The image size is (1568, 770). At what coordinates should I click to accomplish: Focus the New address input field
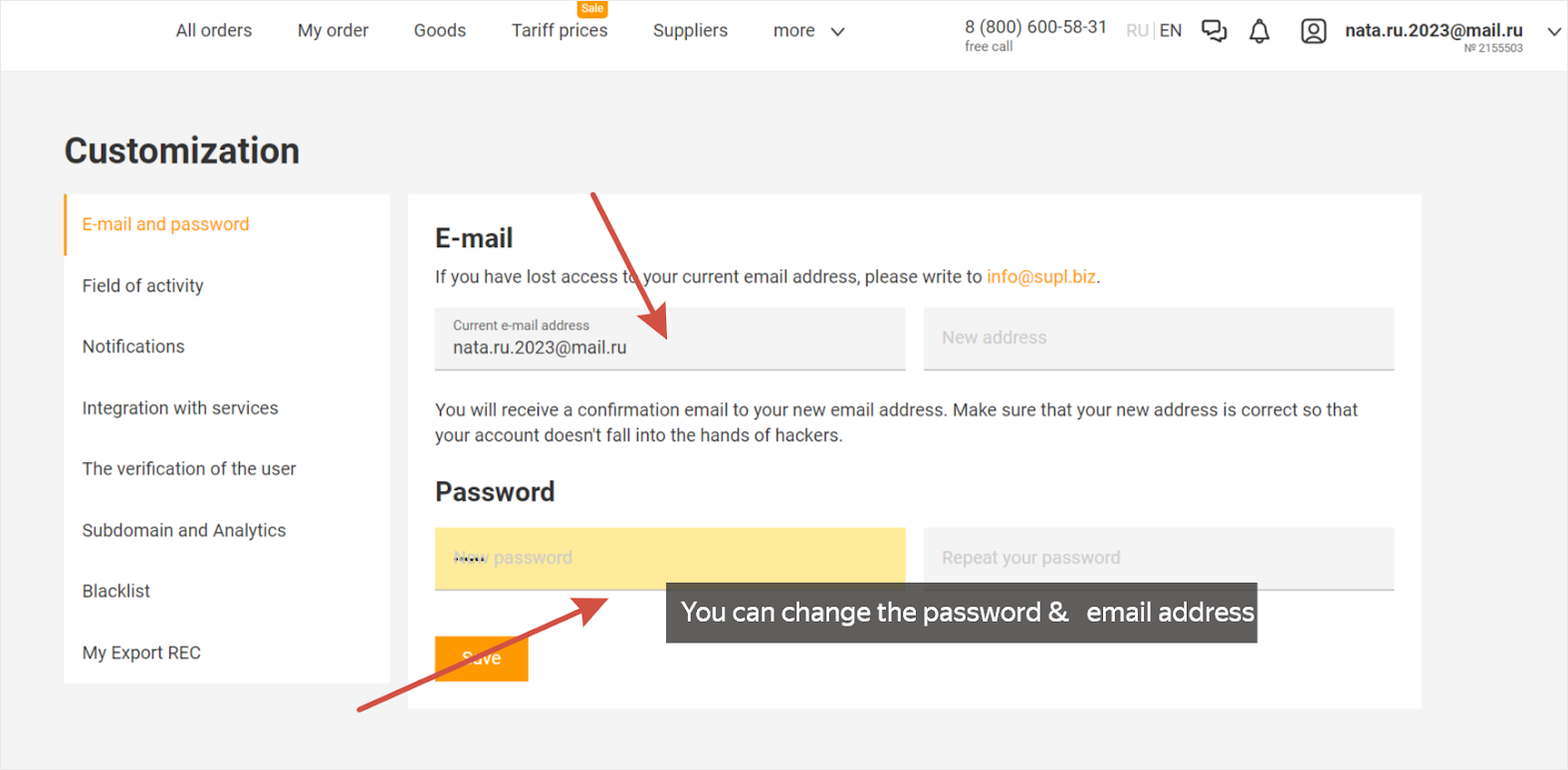click(1158, 339)
